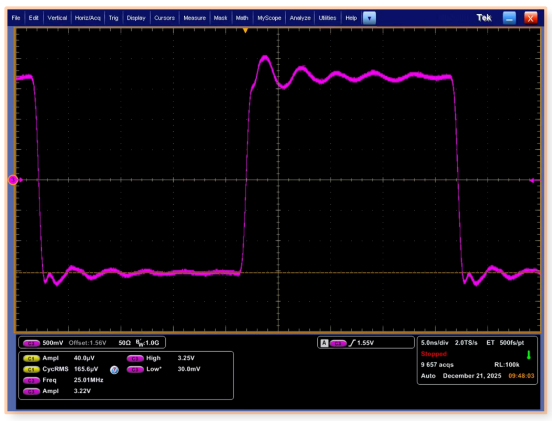Click the C3 badge beside Freq
The height and width of the screenshot is (421, 552).
(x=31, y=381)
